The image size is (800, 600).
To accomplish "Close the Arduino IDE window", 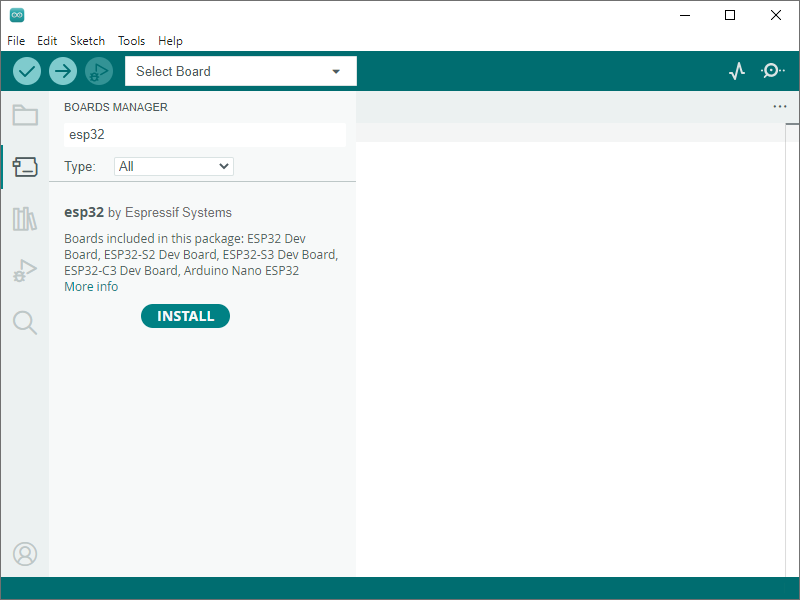I will click(x=776, y=15).
